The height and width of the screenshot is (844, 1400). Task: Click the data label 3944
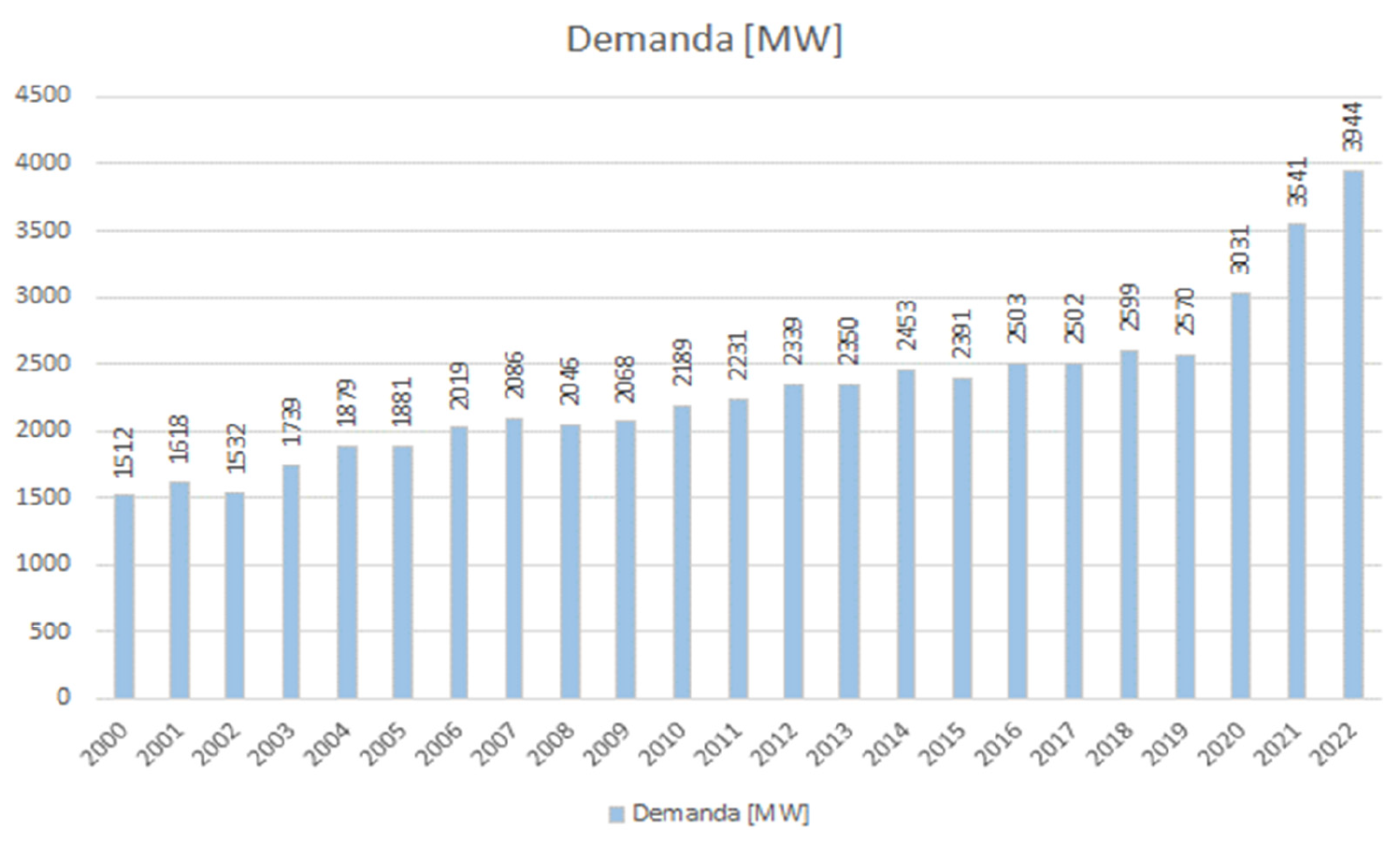pos(1352,126)
